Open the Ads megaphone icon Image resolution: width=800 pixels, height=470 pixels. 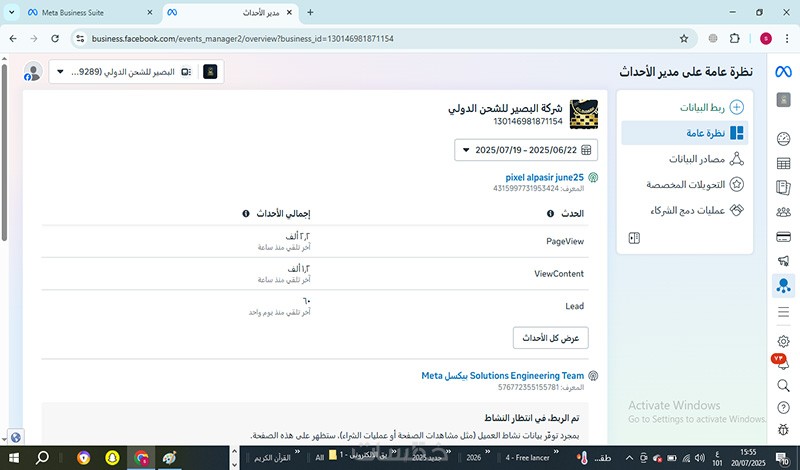pyautogui.click(x=783, y=261)
